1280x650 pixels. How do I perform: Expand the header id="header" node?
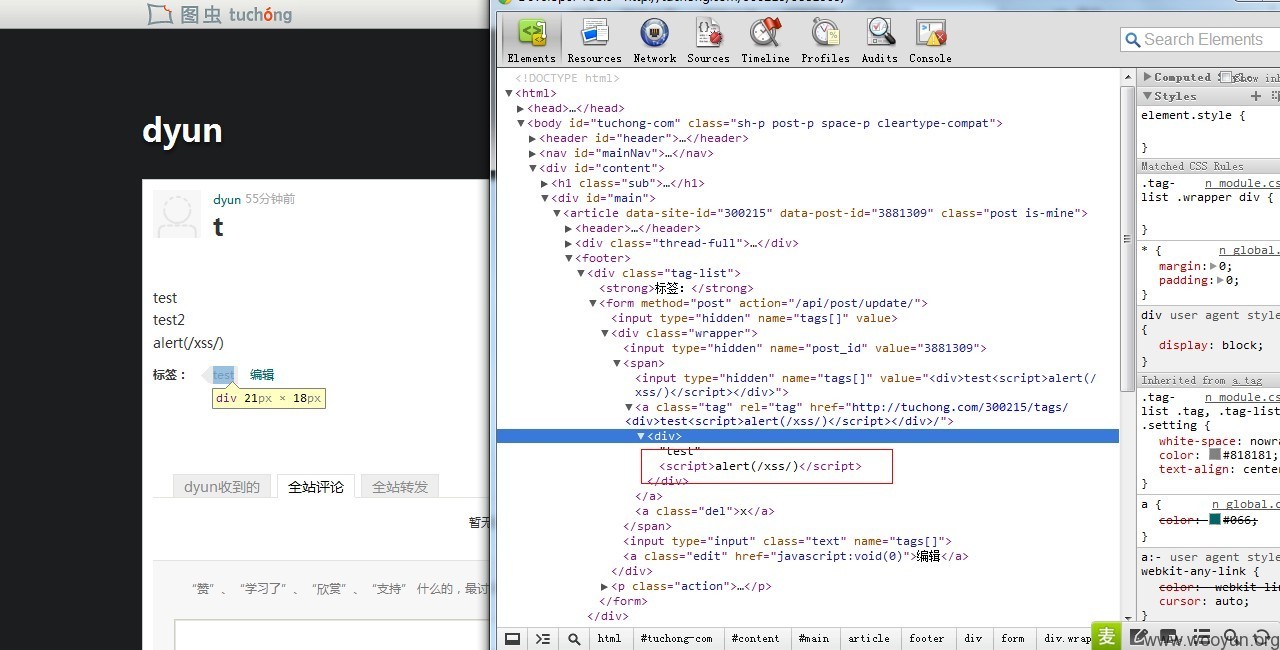click(533, 138)
